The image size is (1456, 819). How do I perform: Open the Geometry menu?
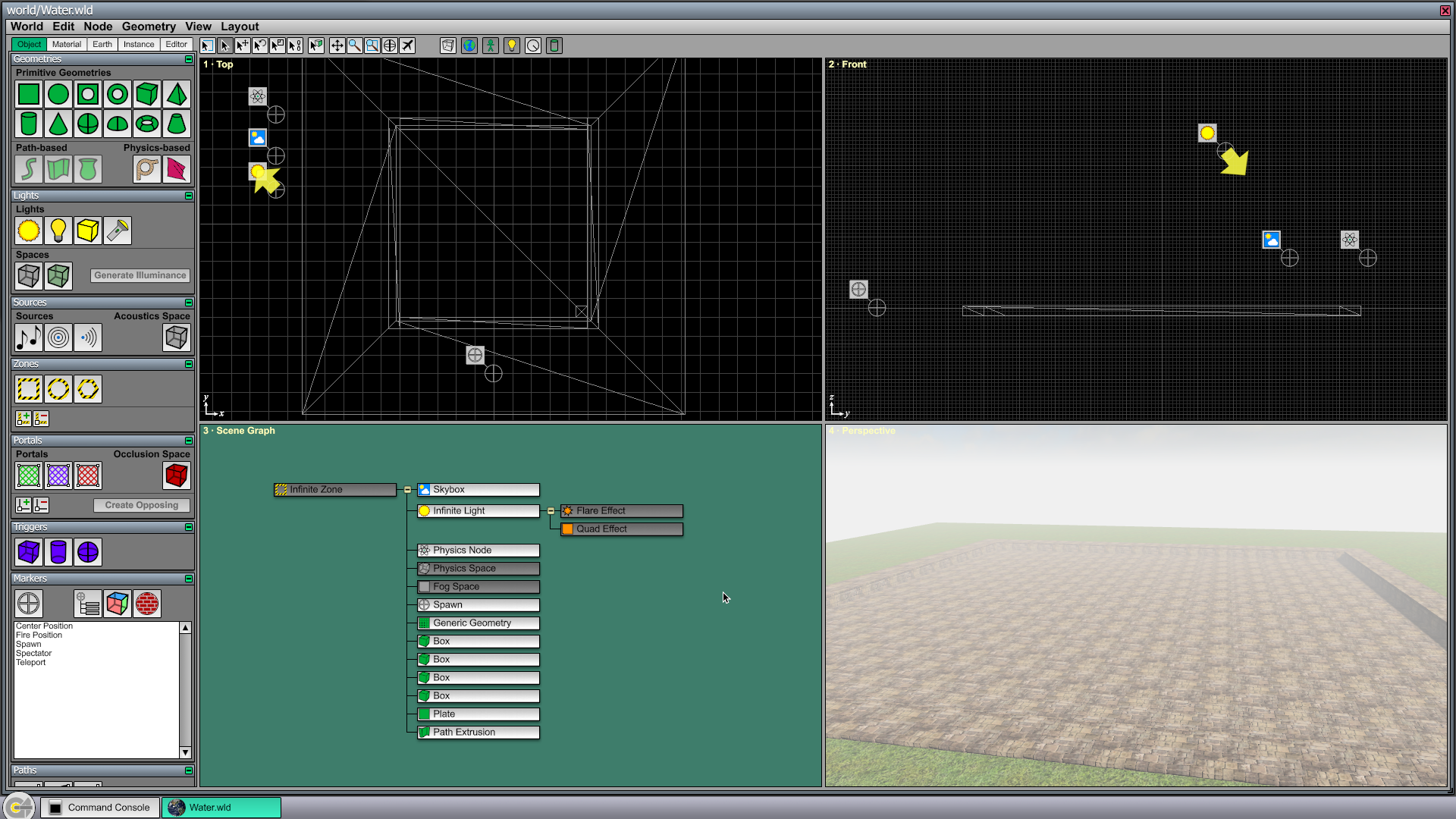click(149, 27)
